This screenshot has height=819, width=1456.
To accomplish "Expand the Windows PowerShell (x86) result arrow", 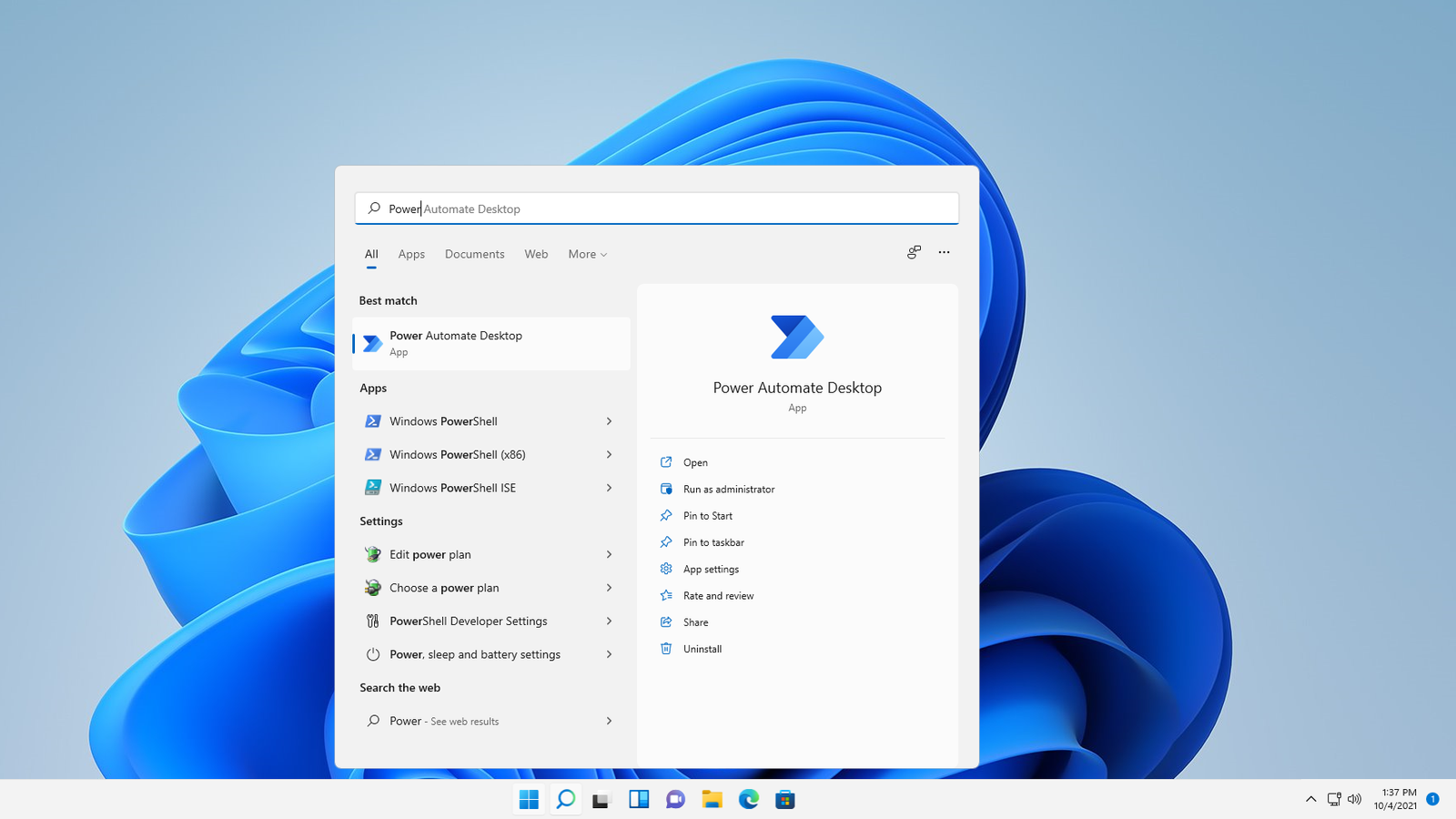I will point(609,455).
